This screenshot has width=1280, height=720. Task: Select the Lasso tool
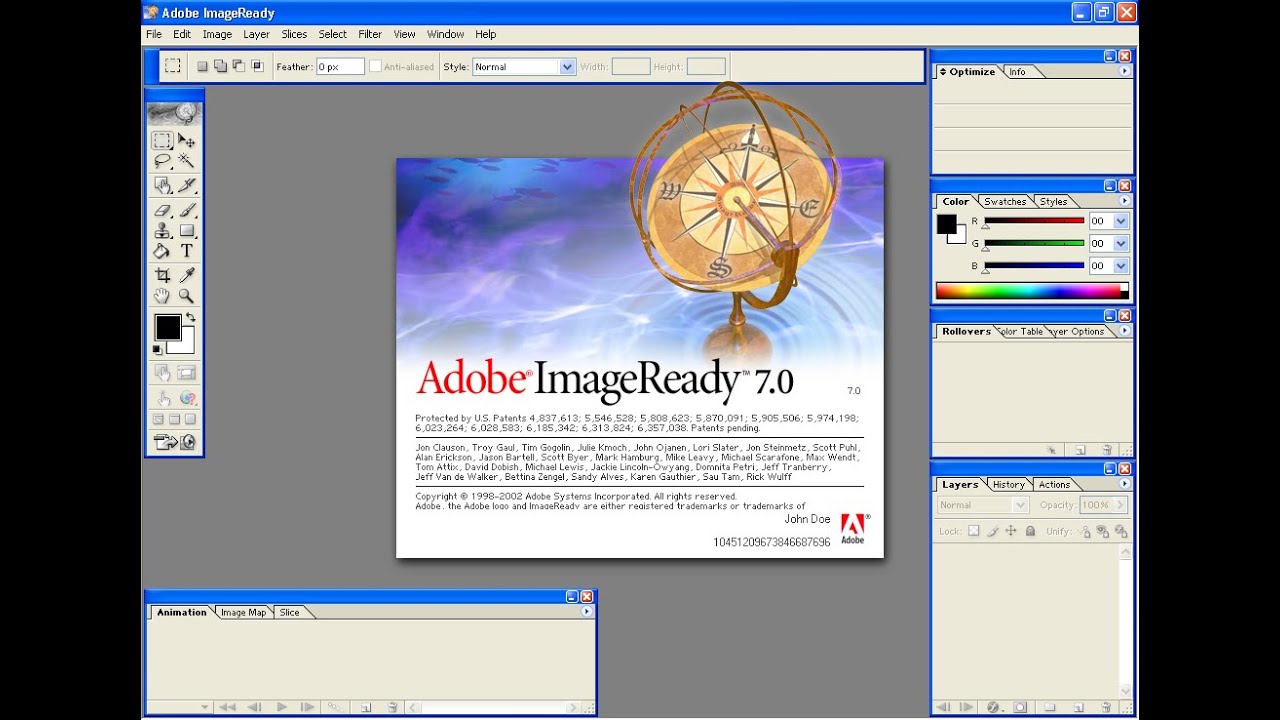coord(162,161)
